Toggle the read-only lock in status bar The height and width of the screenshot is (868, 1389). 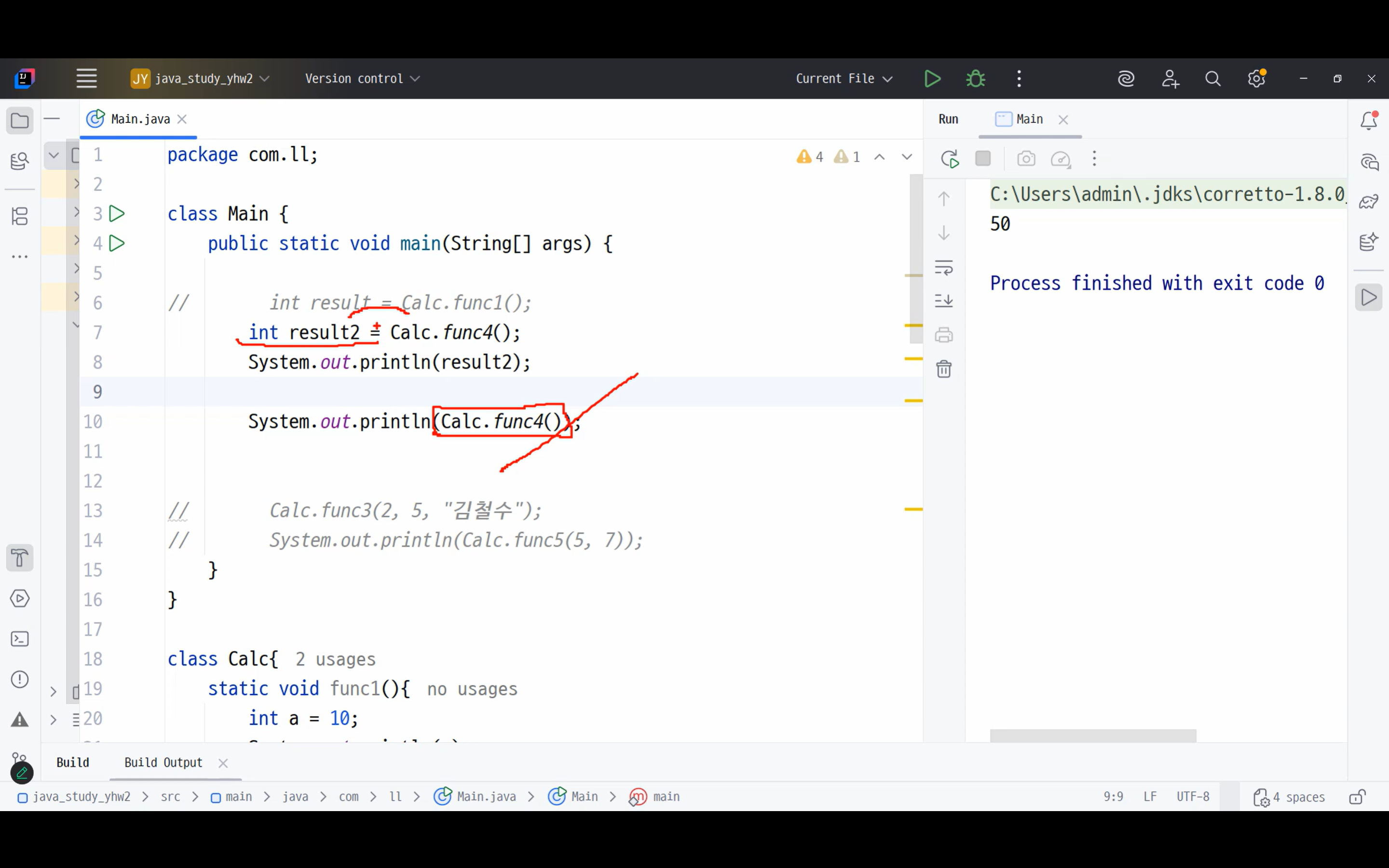point(1357,797)
